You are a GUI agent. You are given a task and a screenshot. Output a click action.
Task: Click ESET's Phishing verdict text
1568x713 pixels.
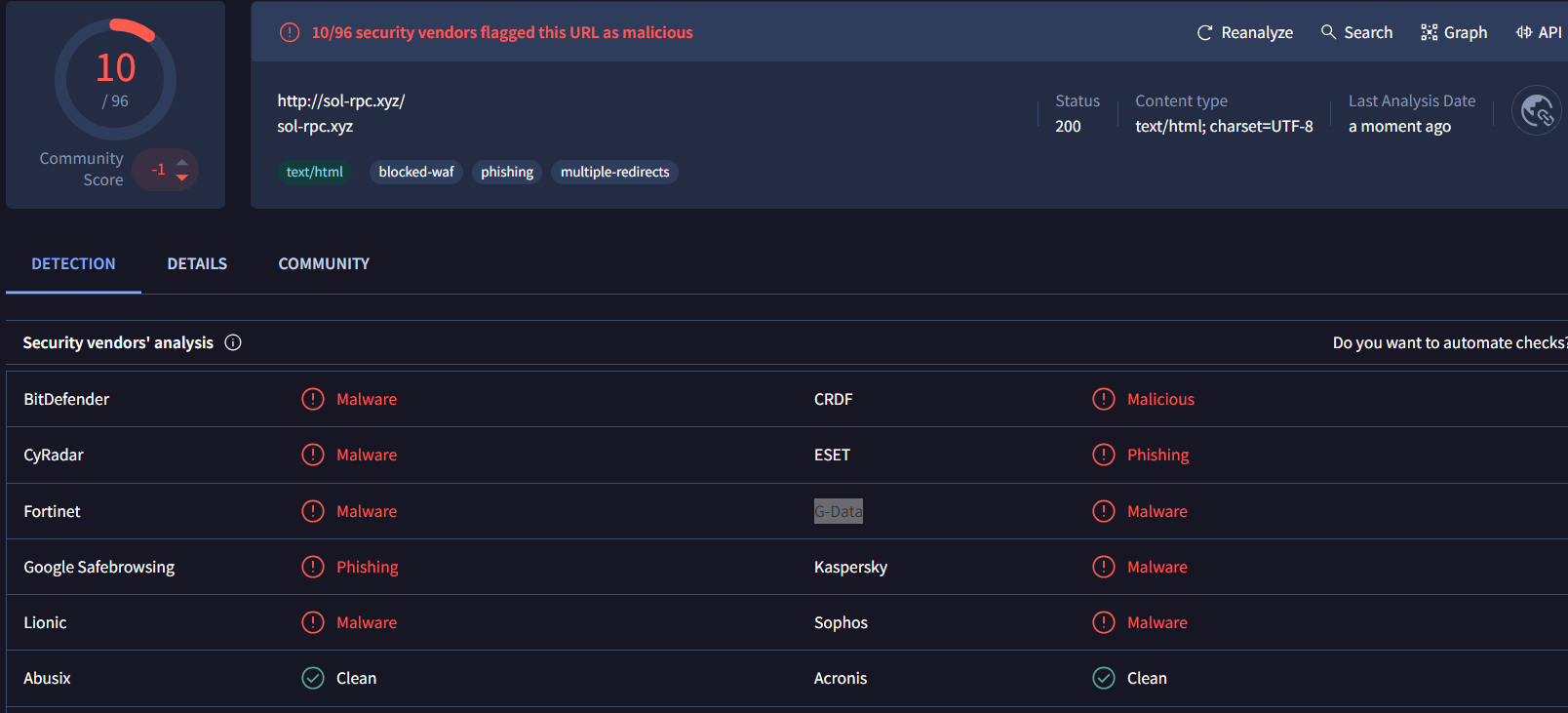tap(1158, 455)
